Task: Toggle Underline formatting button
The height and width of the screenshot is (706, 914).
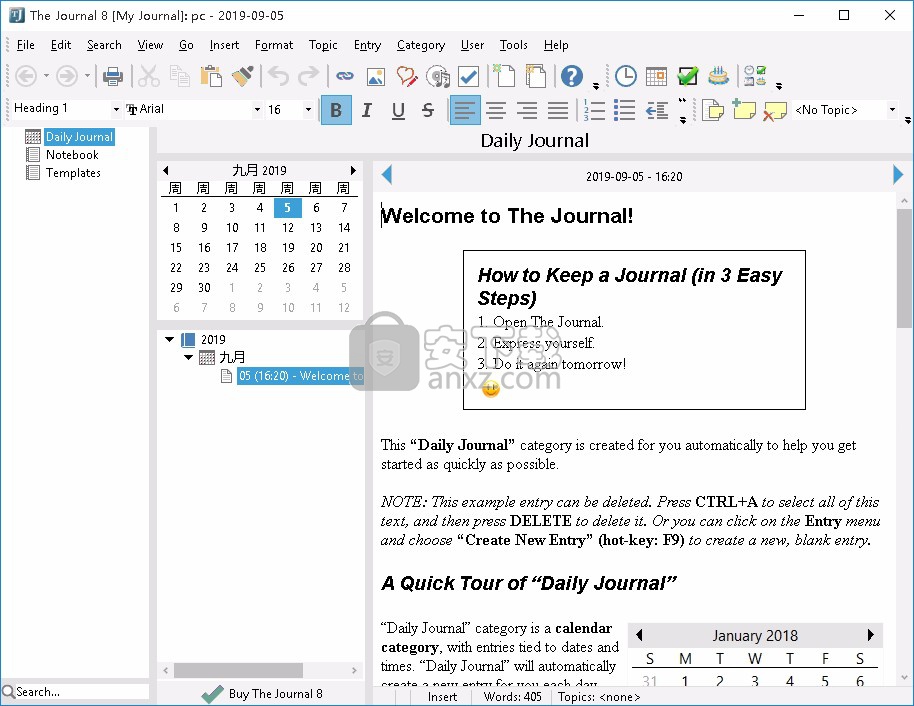Action: click(x=398, y=110)
